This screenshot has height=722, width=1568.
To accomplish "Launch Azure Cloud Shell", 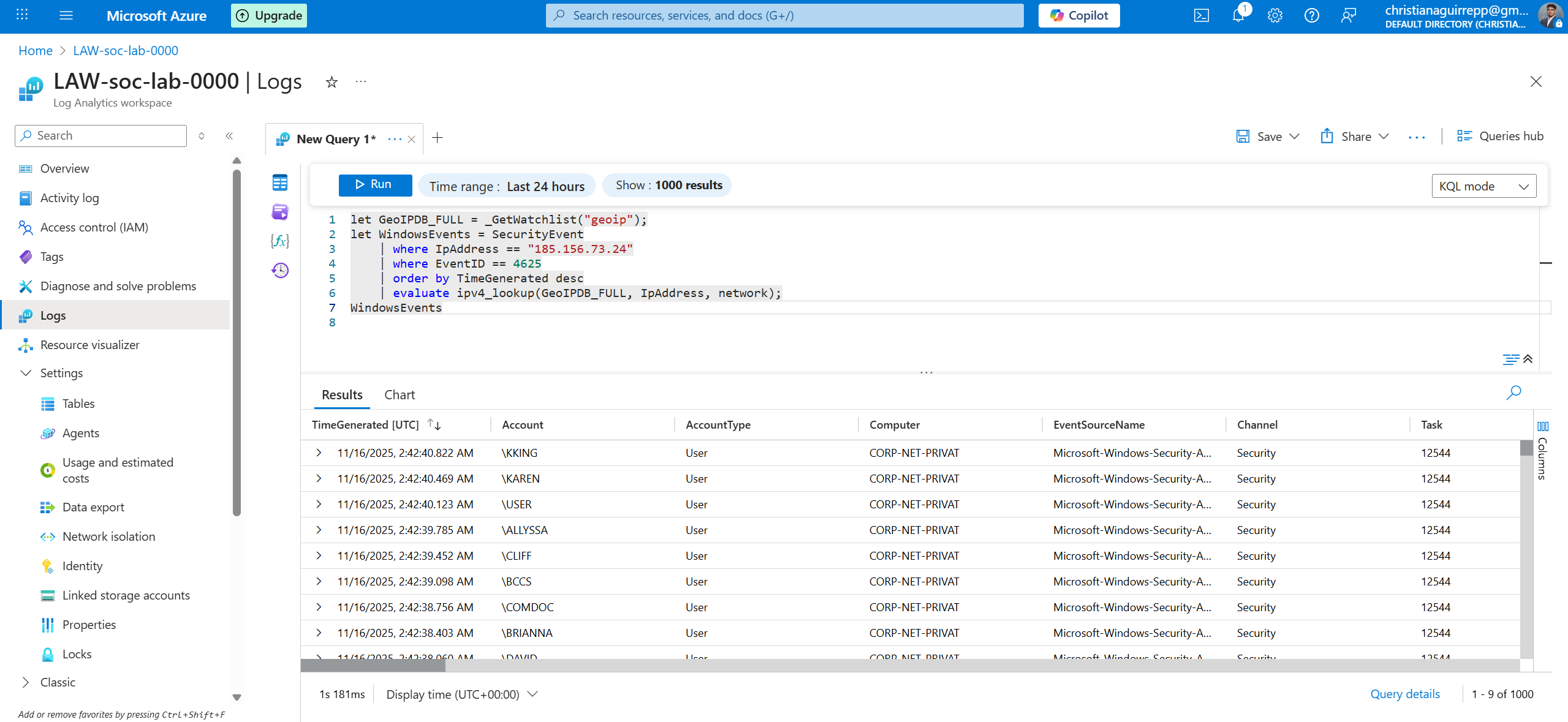I will coord(1202,15).
